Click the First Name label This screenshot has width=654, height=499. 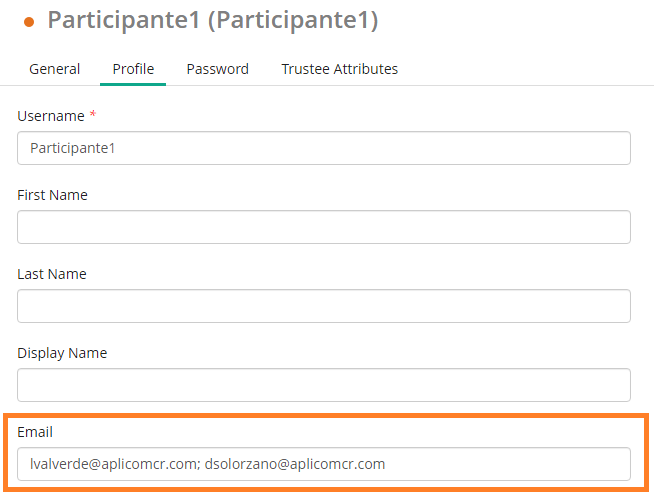point(52,195)
